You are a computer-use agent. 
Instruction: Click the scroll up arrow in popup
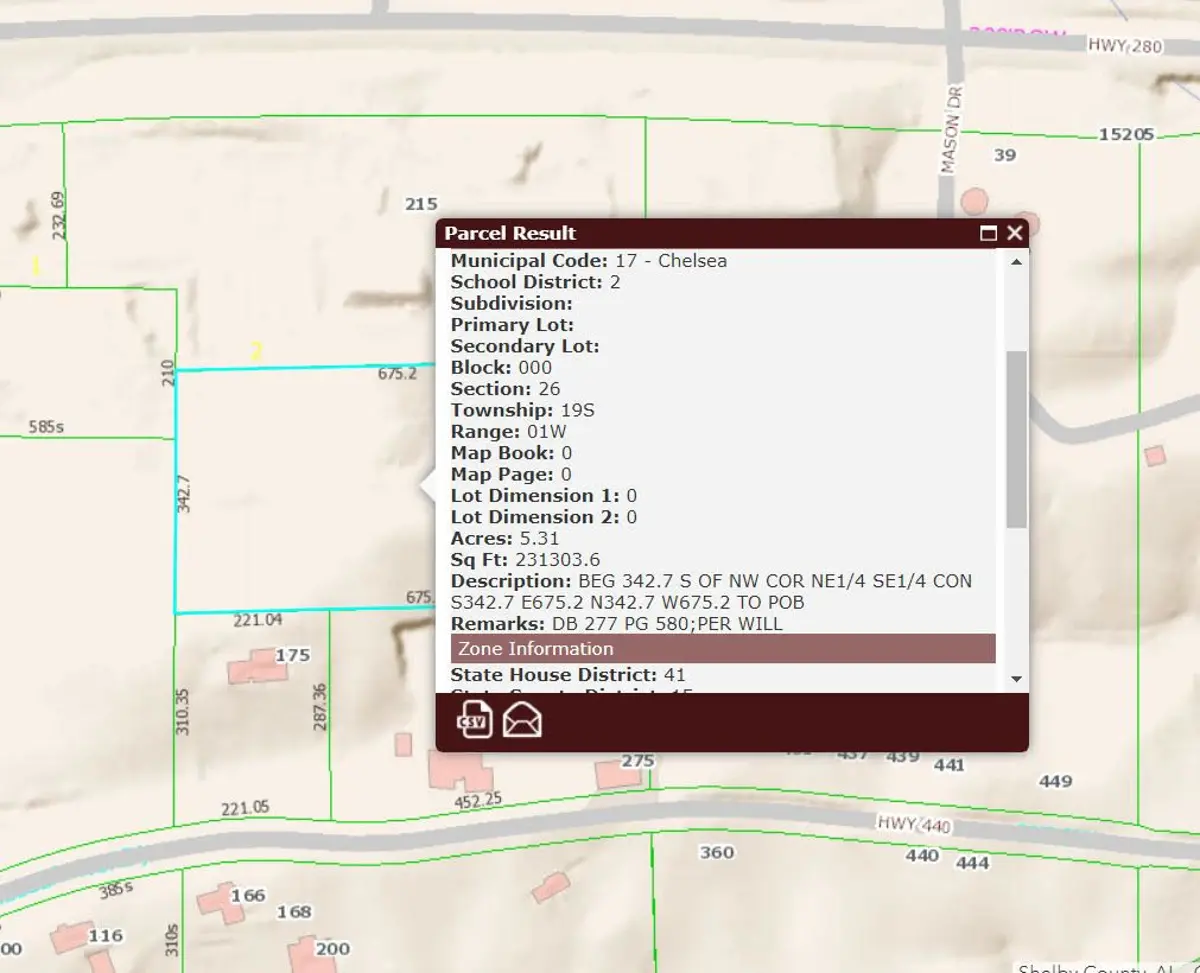pos(1017,262)
